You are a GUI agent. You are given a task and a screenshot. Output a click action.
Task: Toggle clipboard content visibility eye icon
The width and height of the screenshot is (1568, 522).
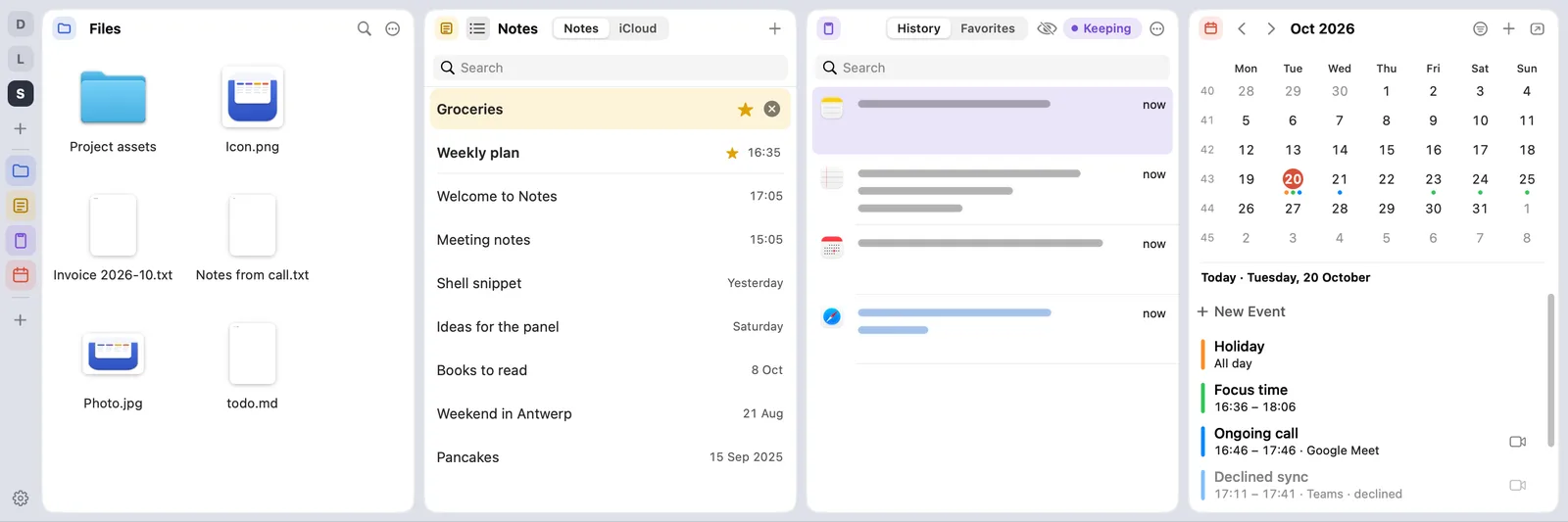[1047, 28]
